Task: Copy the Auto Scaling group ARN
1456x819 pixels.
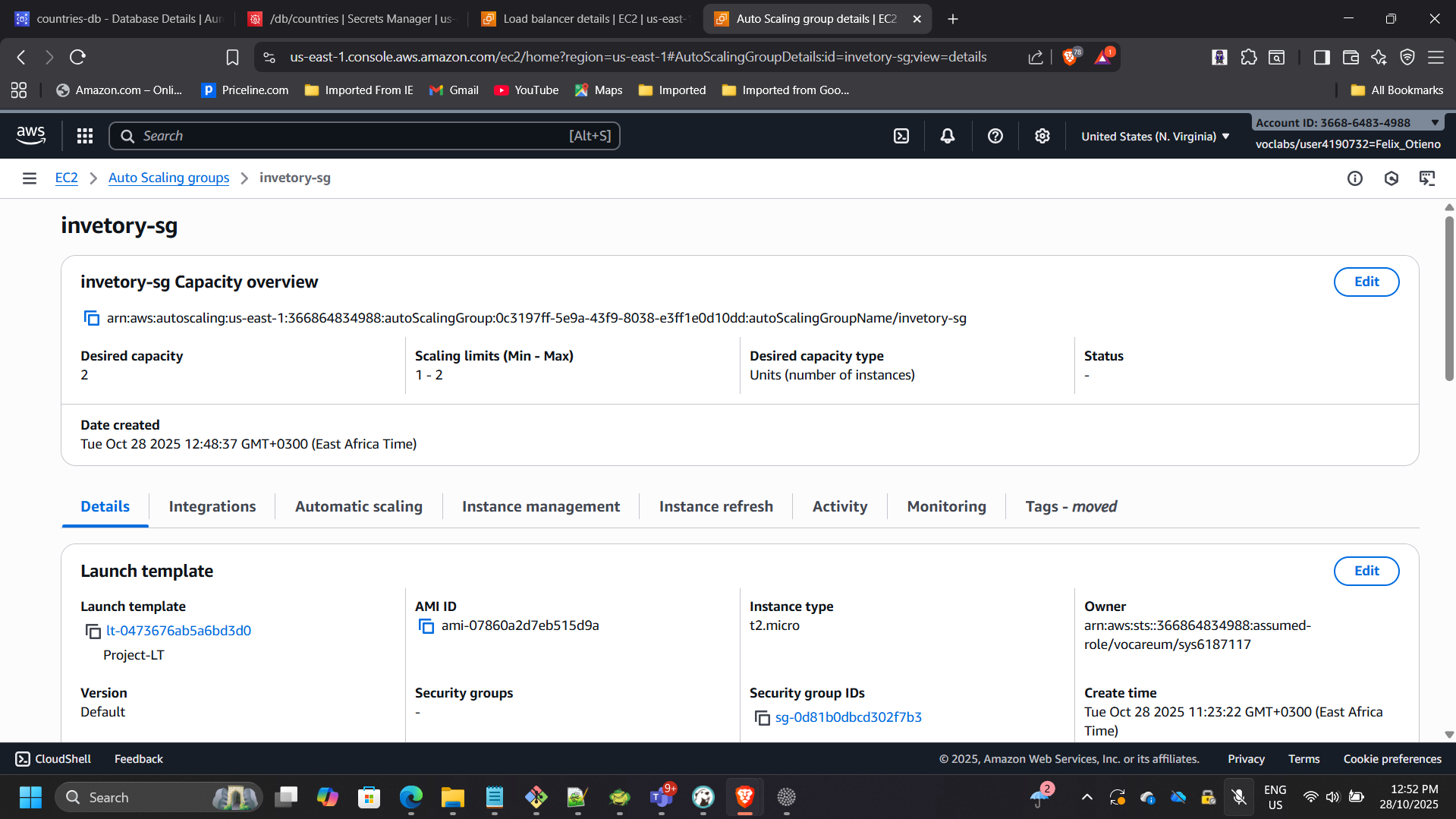Action: (x=91, y=318)
